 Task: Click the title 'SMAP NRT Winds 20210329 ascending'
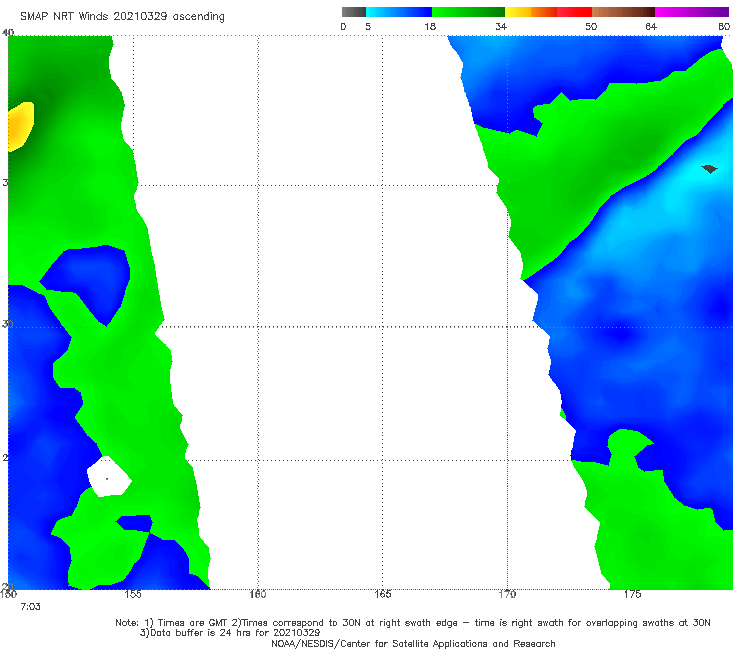tap(122, 17)
